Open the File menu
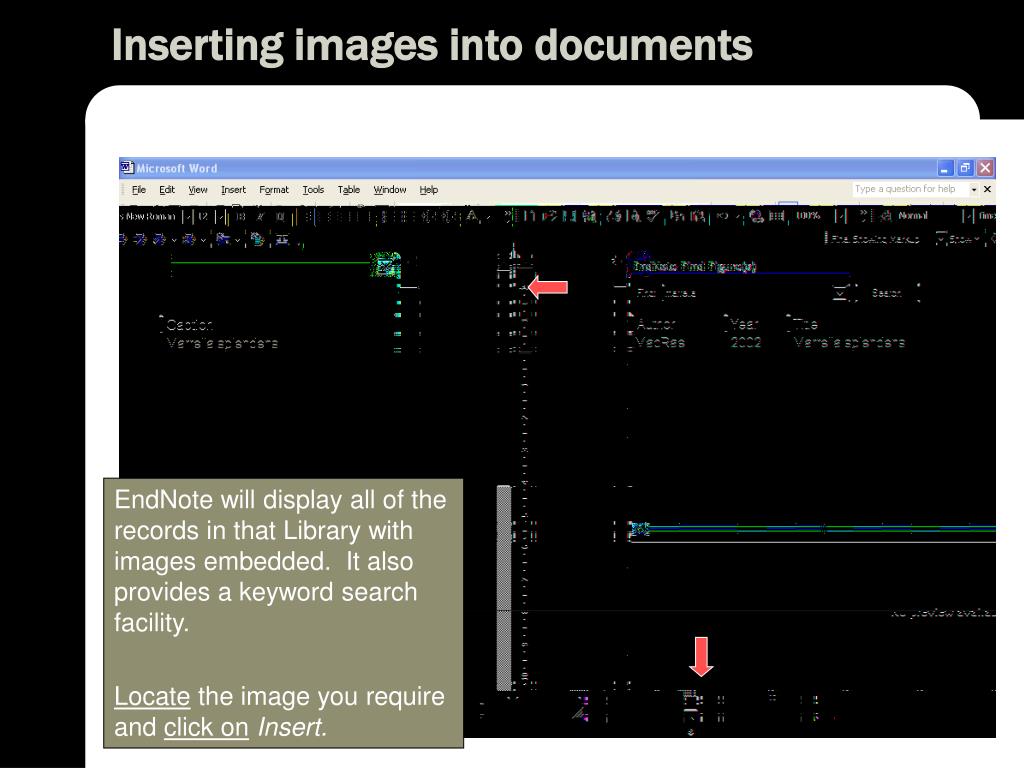1024x768 pixels. pyautogui.click(x=138, y=189)
